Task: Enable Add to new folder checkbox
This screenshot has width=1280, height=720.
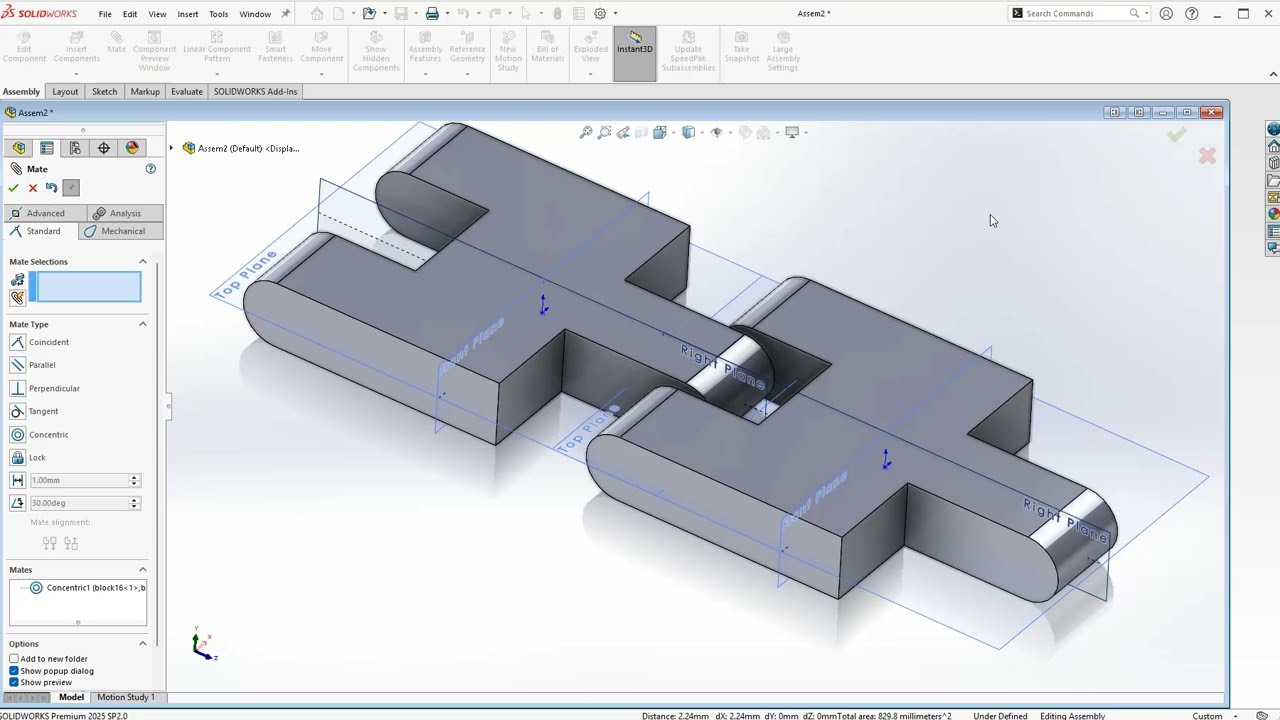Action: tap(14, 659)
